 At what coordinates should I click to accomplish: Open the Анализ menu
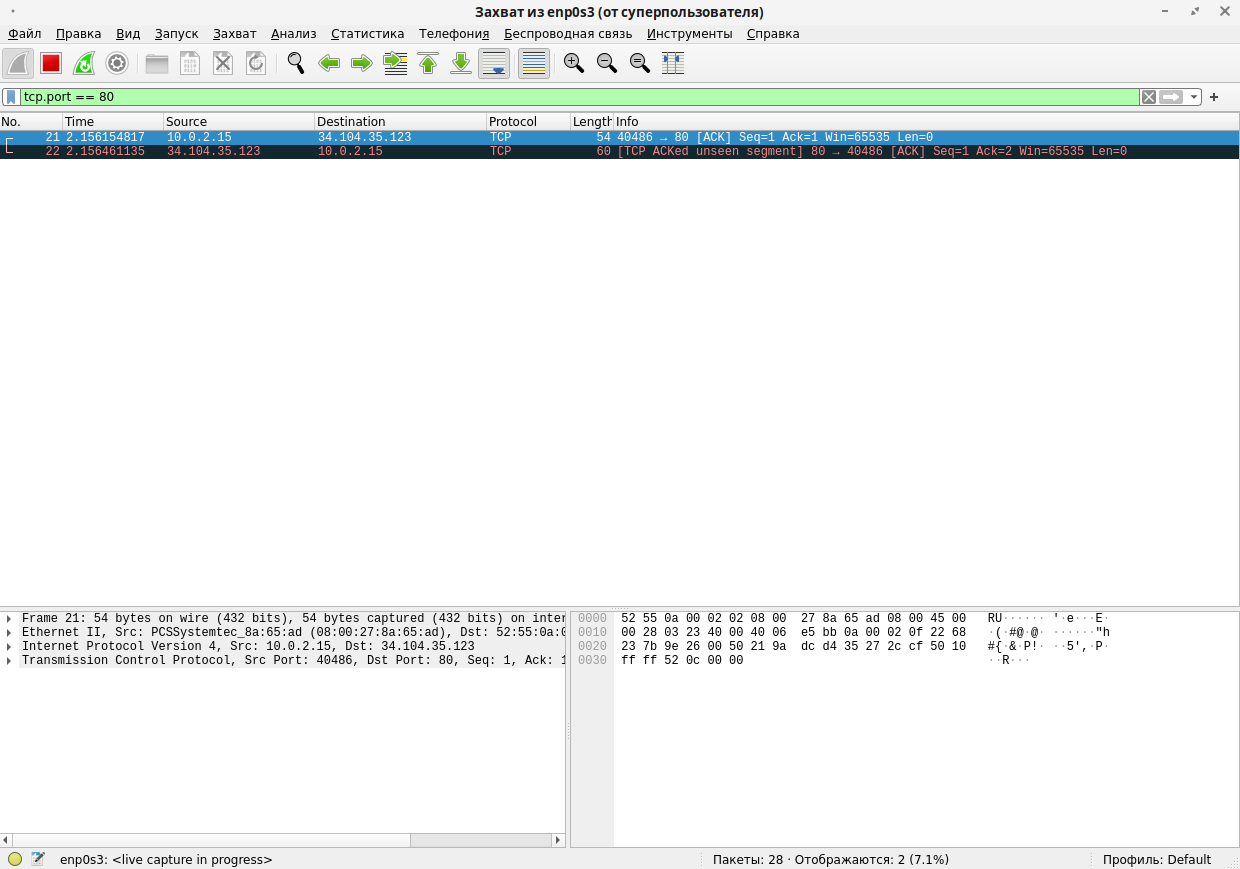click(x=293, y=34)
